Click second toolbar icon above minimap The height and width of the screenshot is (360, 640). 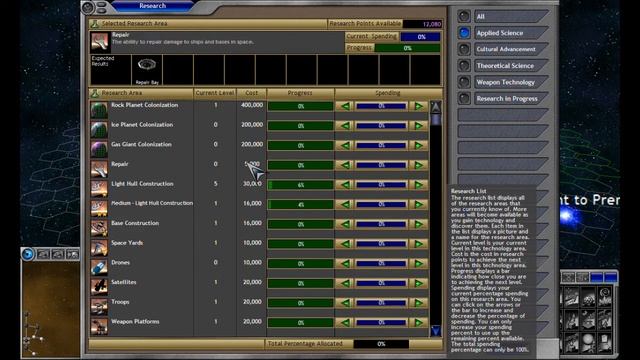(x=43, y=254)
